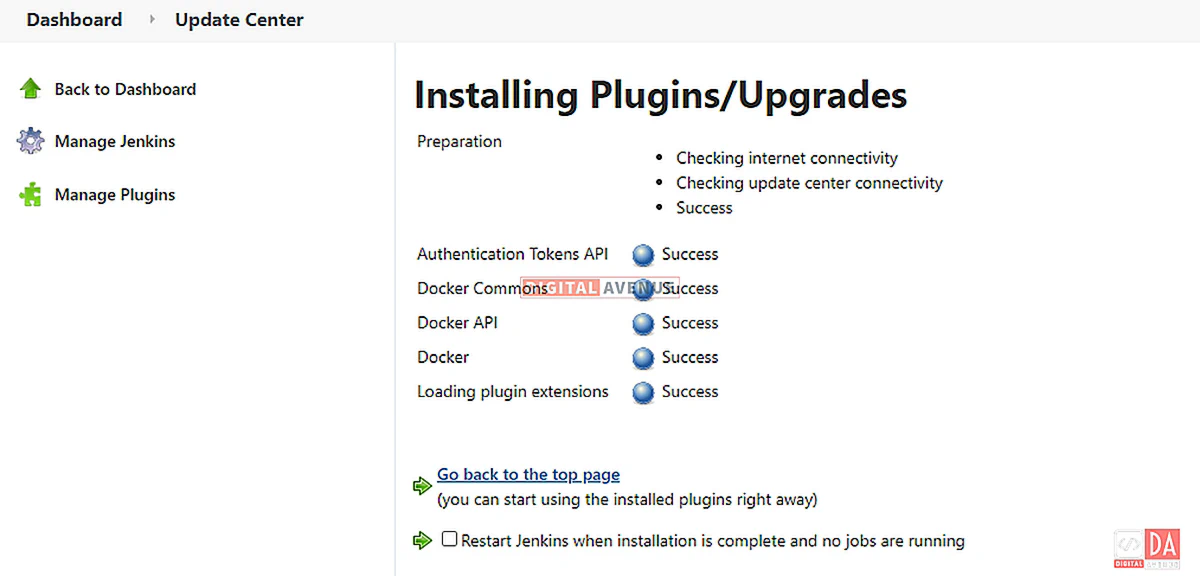The width and height of the screenshot is (1200, 576).
Task: Click the blue status ball for Authentication Tokens API
Action: pos(644,255)
